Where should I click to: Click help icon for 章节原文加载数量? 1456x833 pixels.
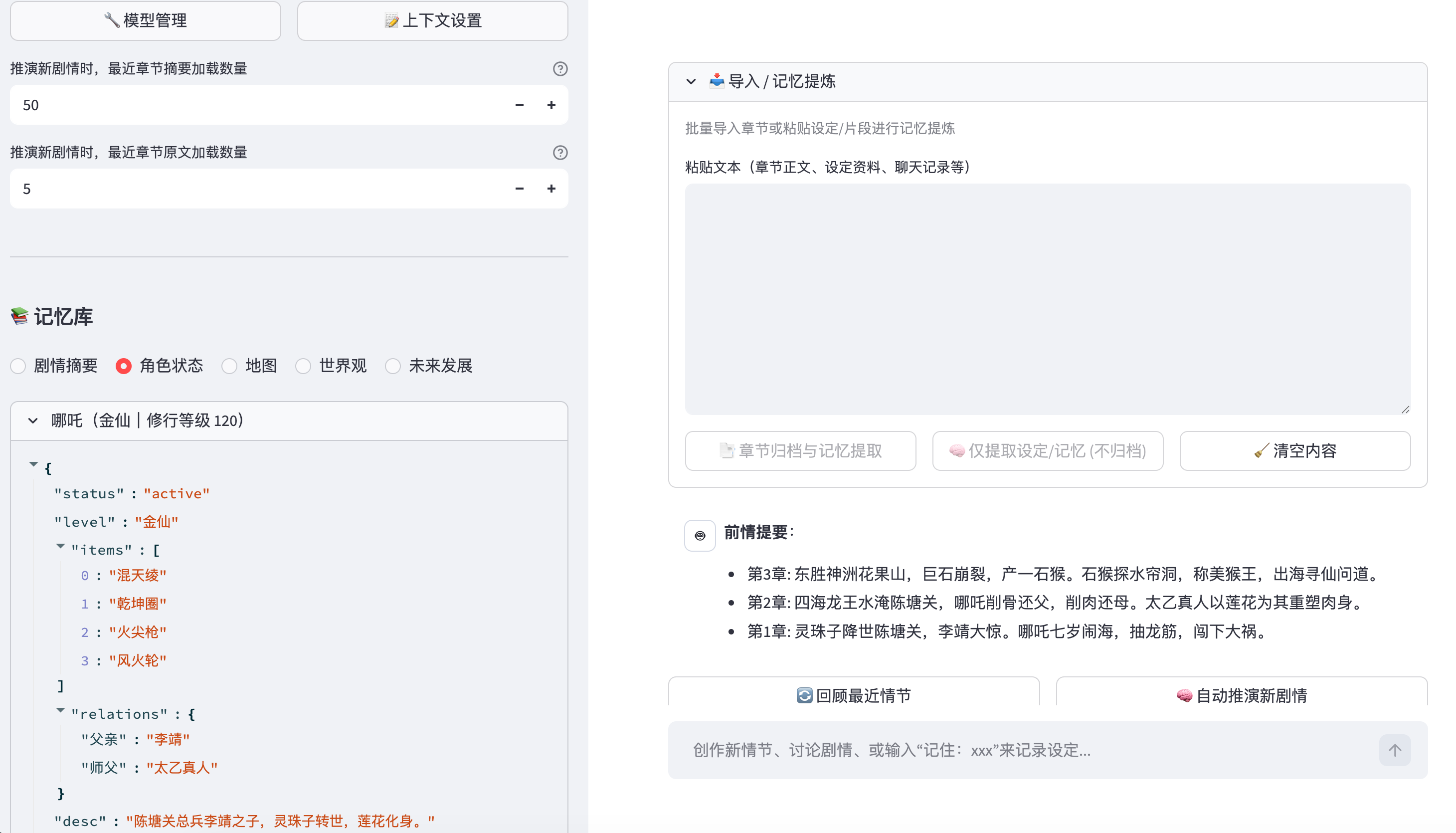pyautogui.click(x=560, y=152)
